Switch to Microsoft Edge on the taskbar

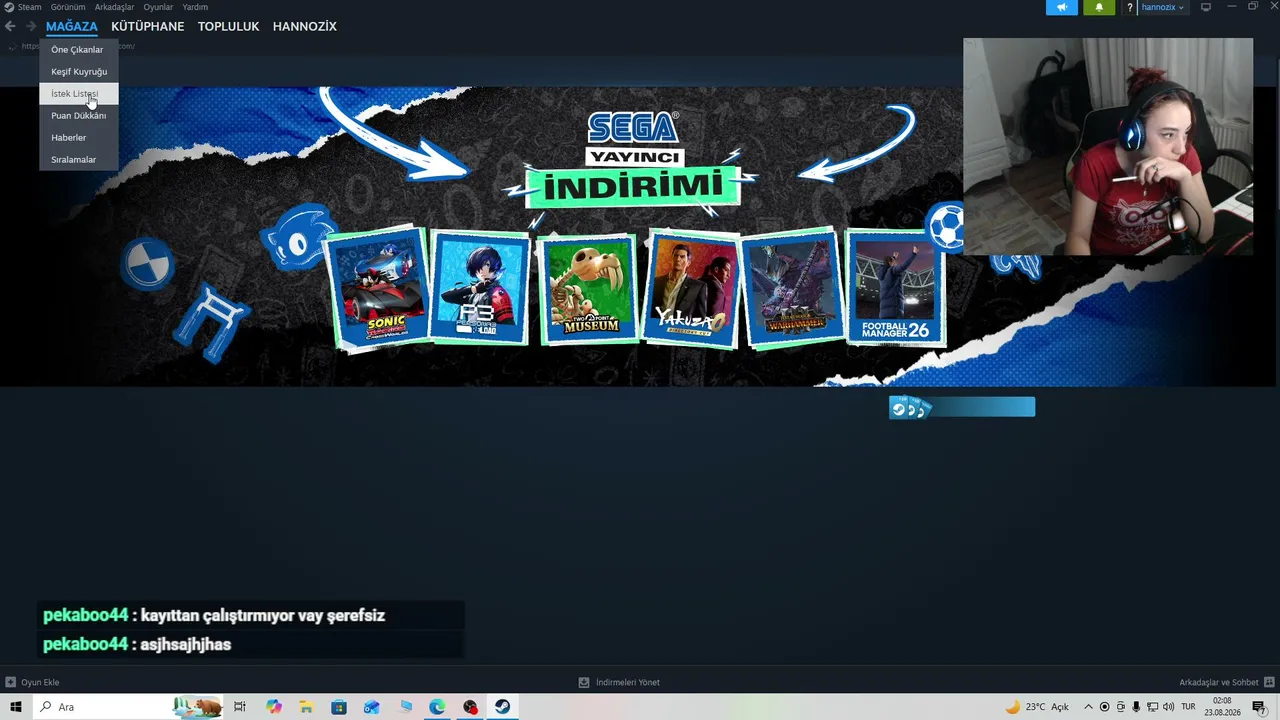pos(437,707)
